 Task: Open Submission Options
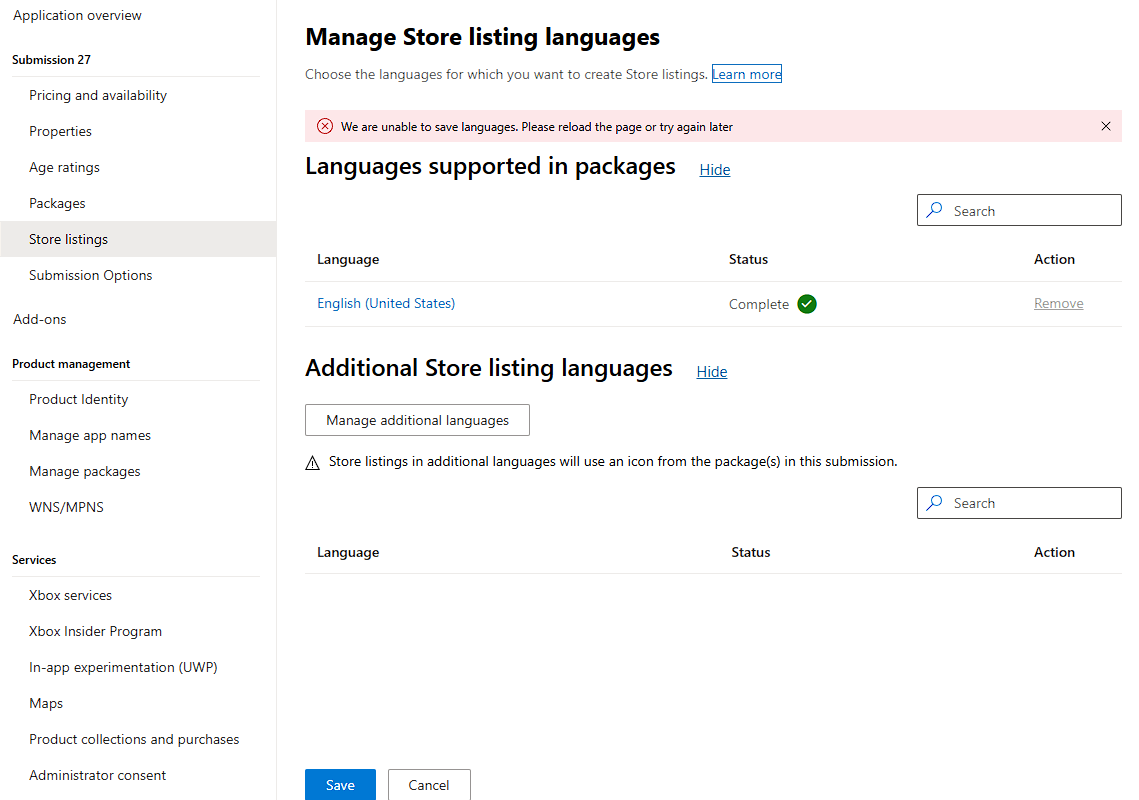91,275
